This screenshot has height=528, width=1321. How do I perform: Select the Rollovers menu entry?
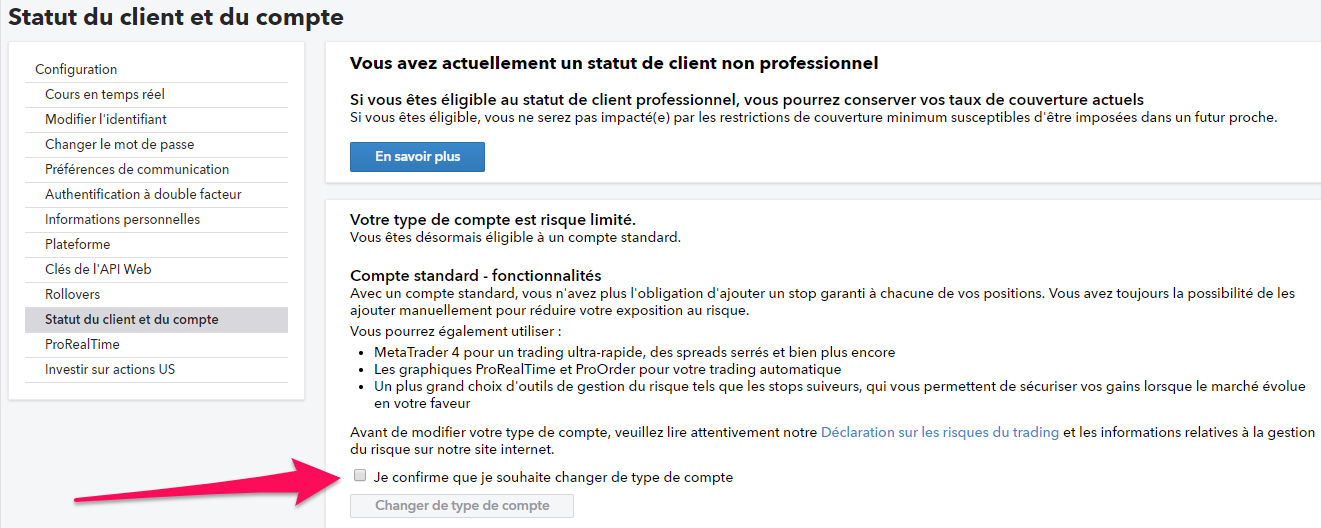[73, 294]
